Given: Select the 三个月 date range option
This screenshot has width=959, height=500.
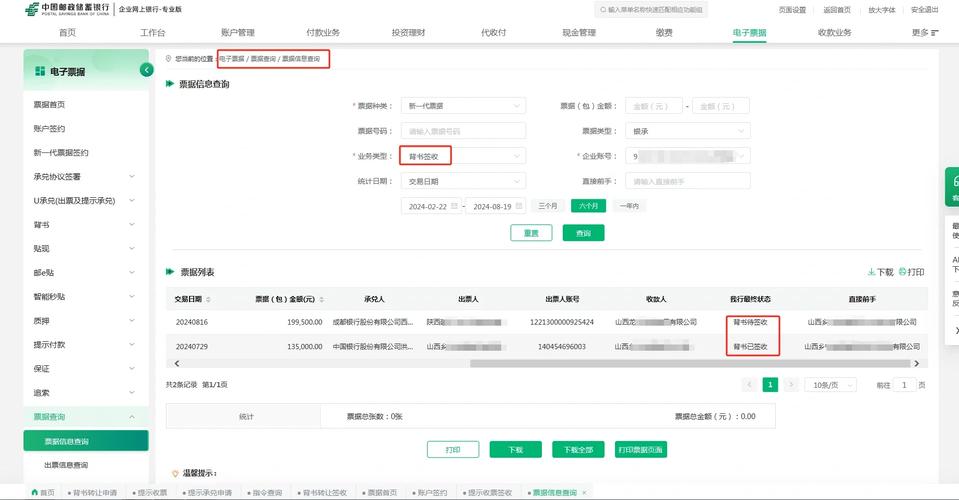Looking at the screenshot, I should tap(548, 206).
